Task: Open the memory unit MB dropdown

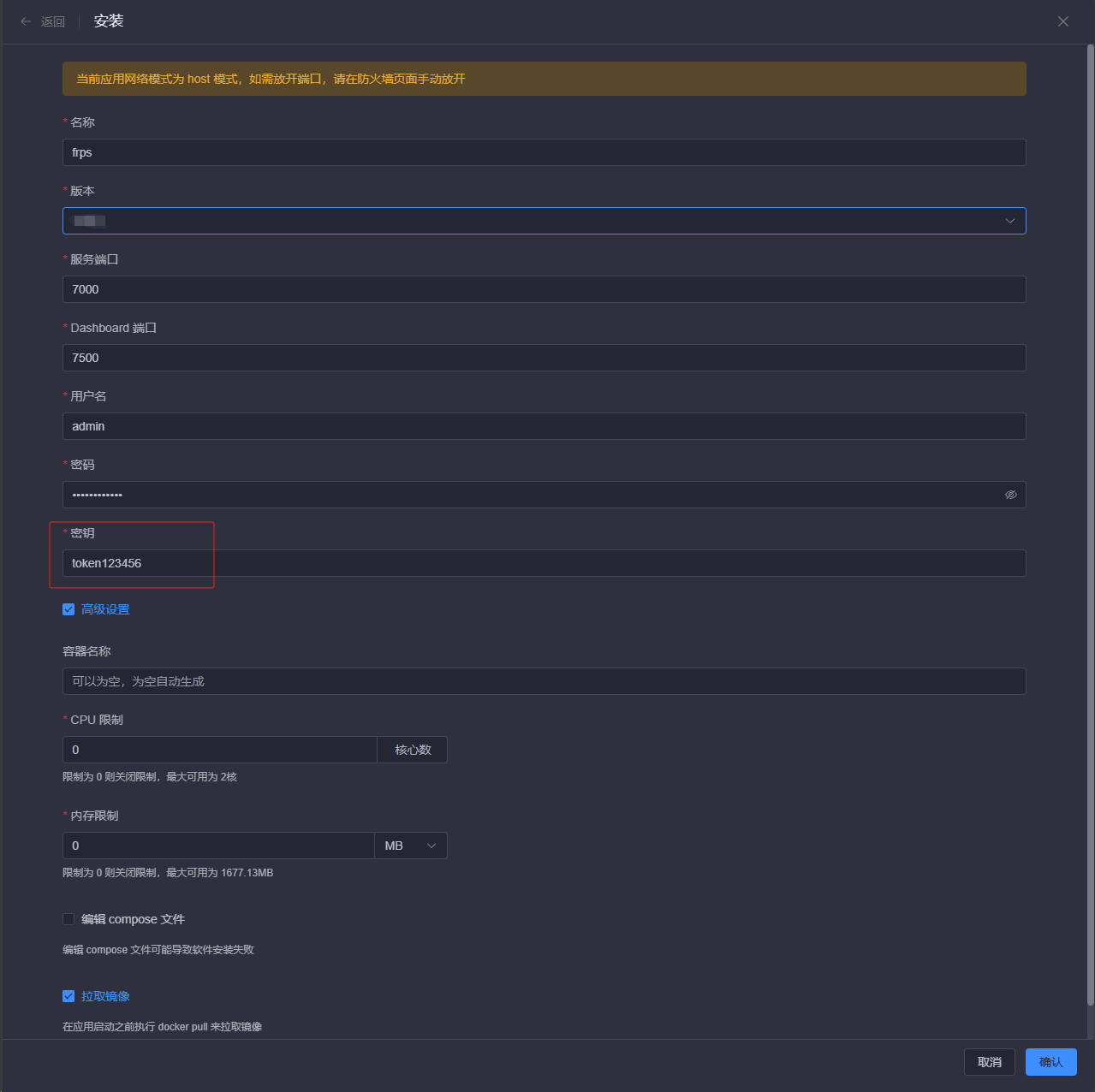Action: pyautogui.click(x=411, y=846)
